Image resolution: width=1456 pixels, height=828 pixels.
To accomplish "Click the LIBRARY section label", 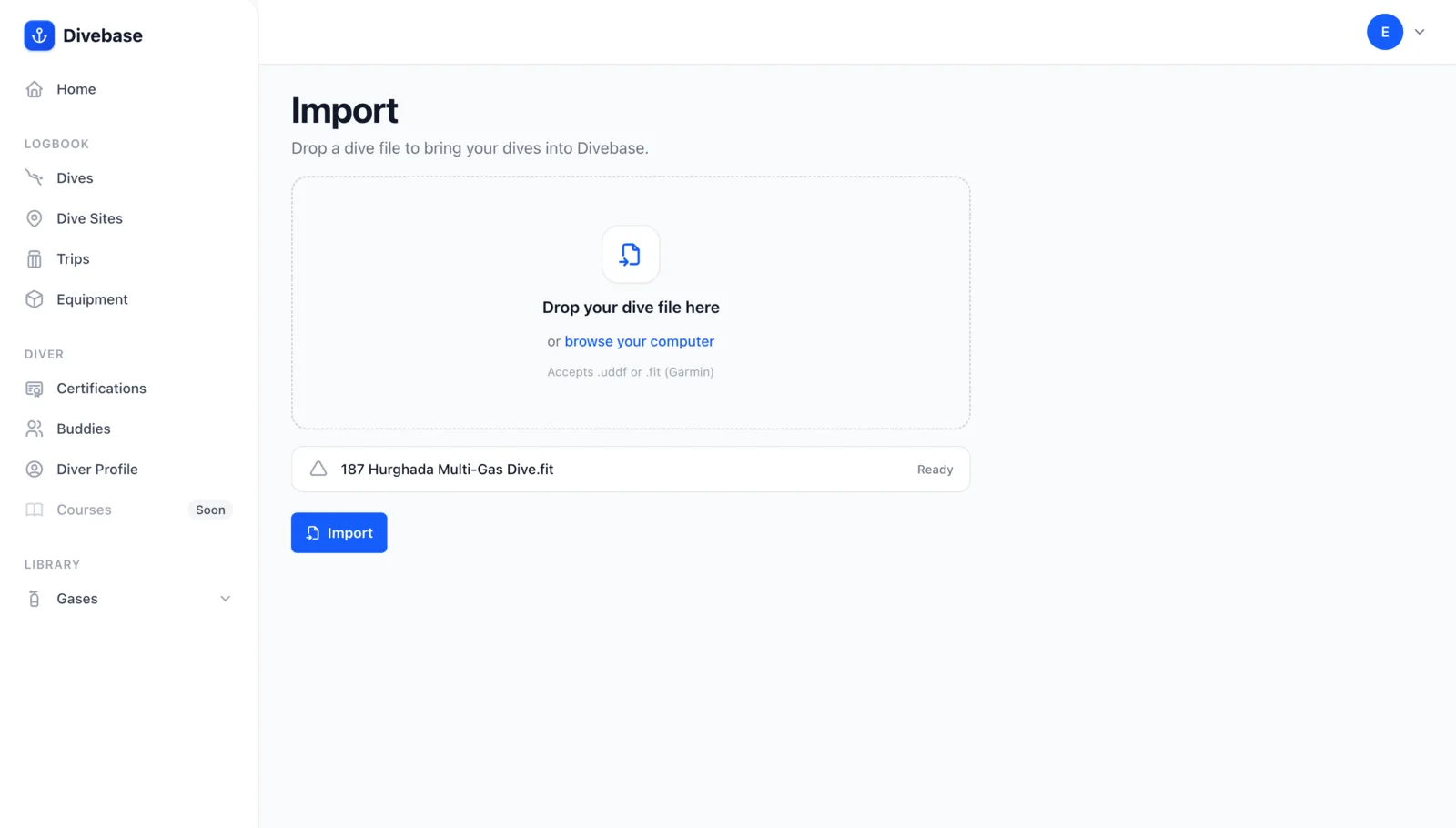I will pos(52,564).
